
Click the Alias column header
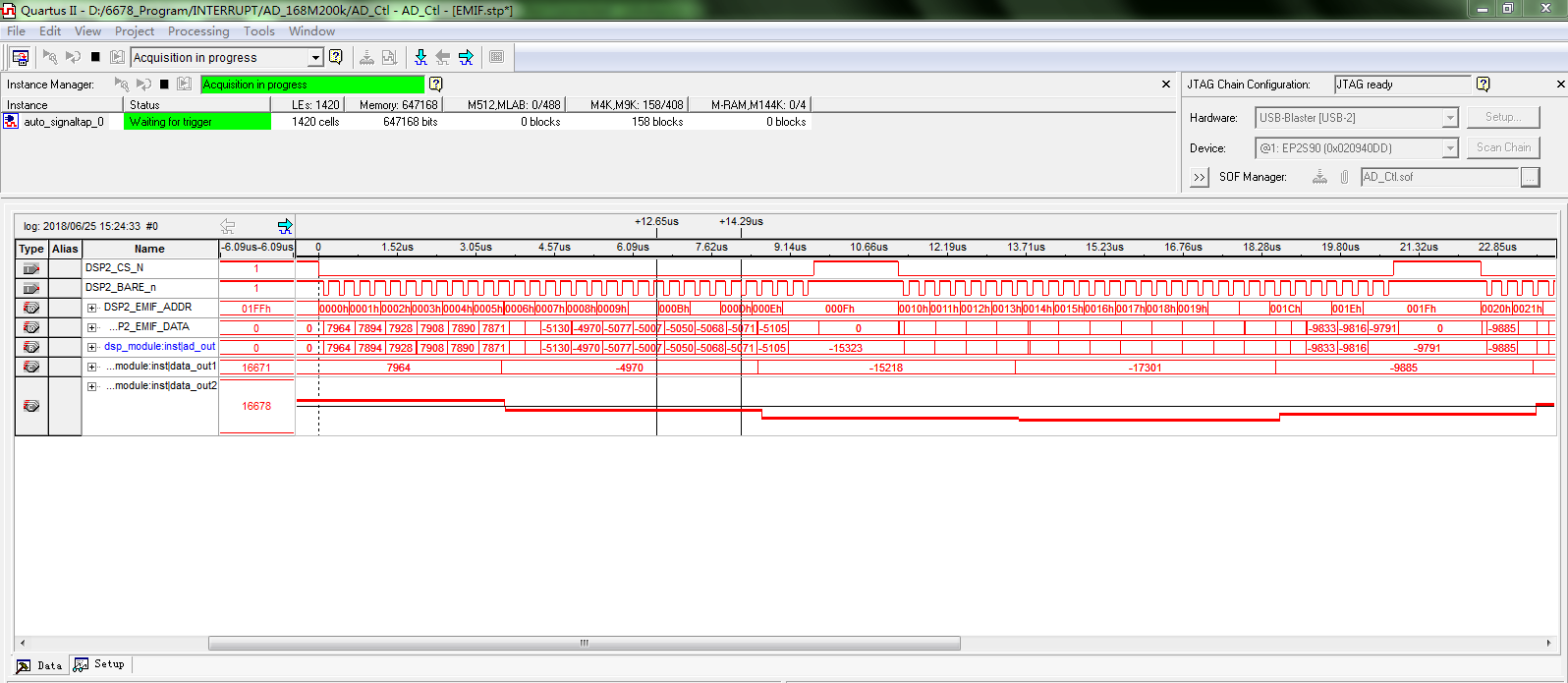tap(65, 249)
